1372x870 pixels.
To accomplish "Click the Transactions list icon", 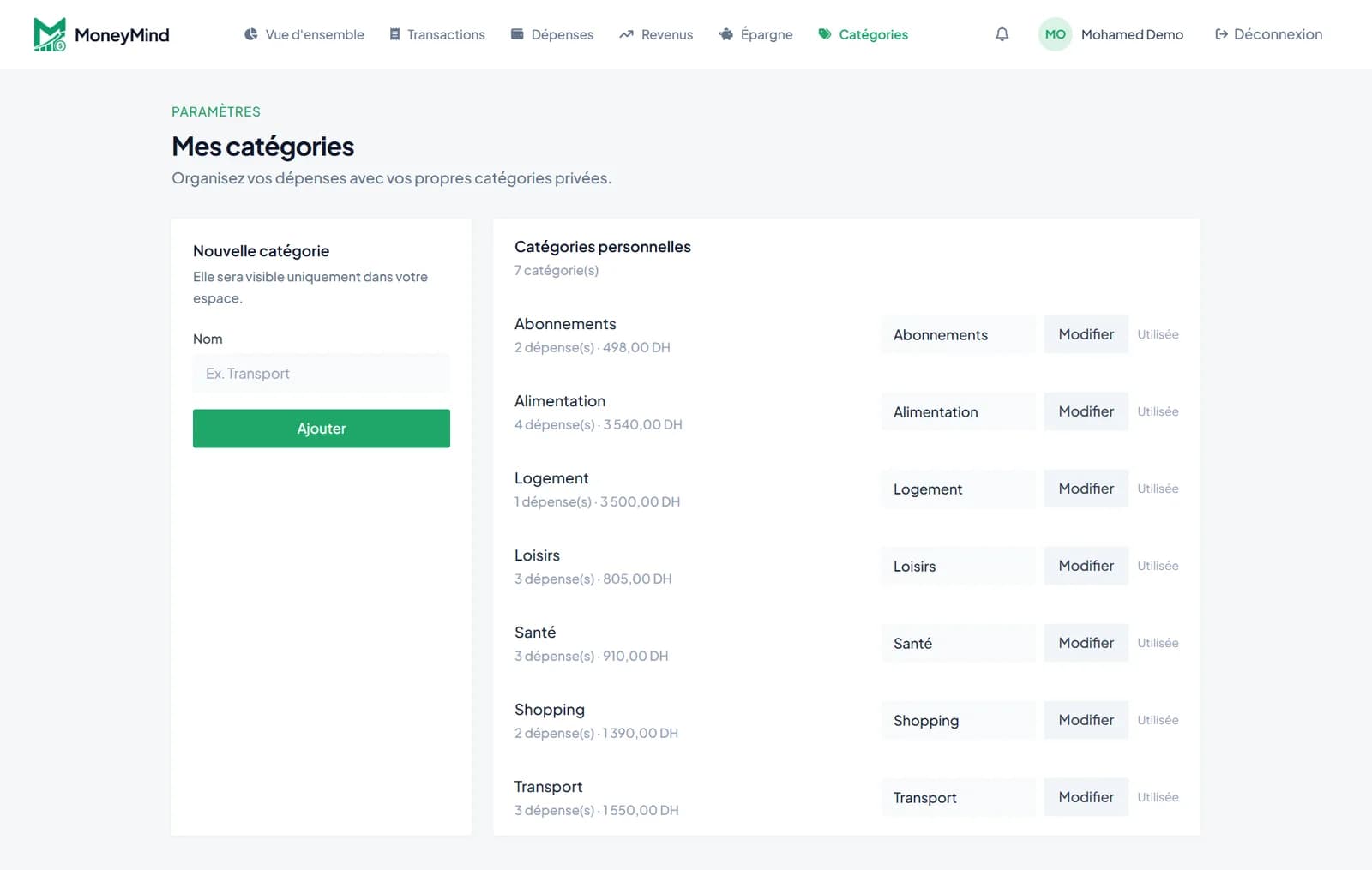I will [394, 34].
